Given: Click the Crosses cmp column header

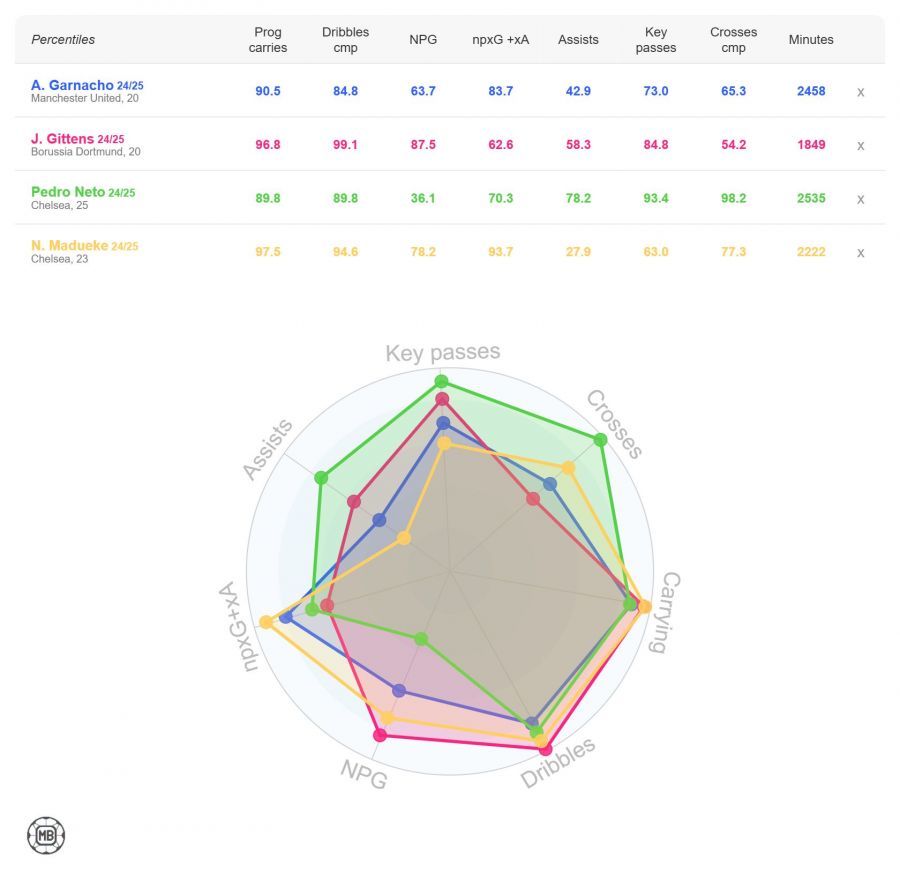Looking at the screenshot, I should 733,40.
